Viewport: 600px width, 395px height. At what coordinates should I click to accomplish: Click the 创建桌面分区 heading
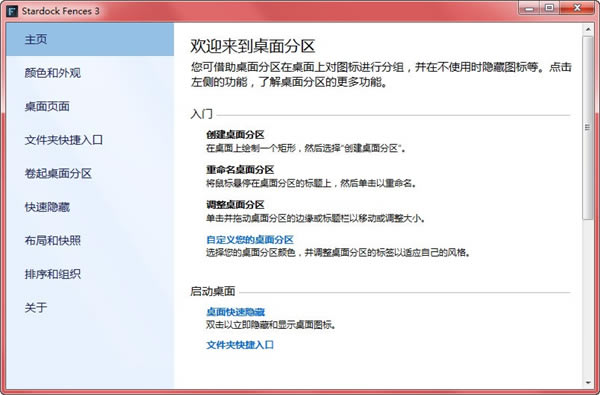pyautogui.click(x=235, y=135)
